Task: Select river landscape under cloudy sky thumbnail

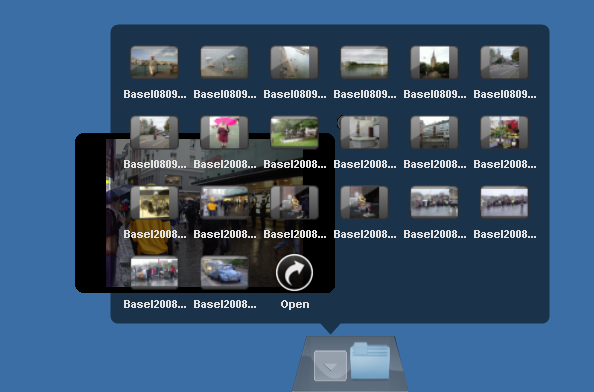Action: 364,62
